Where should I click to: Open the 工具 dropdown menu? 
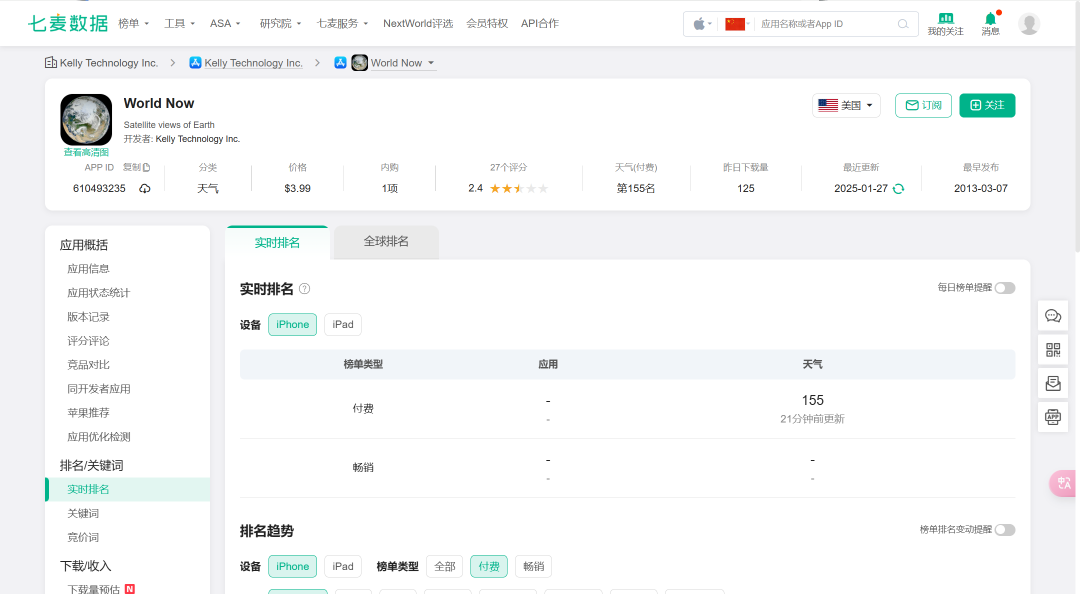[179, 23]
